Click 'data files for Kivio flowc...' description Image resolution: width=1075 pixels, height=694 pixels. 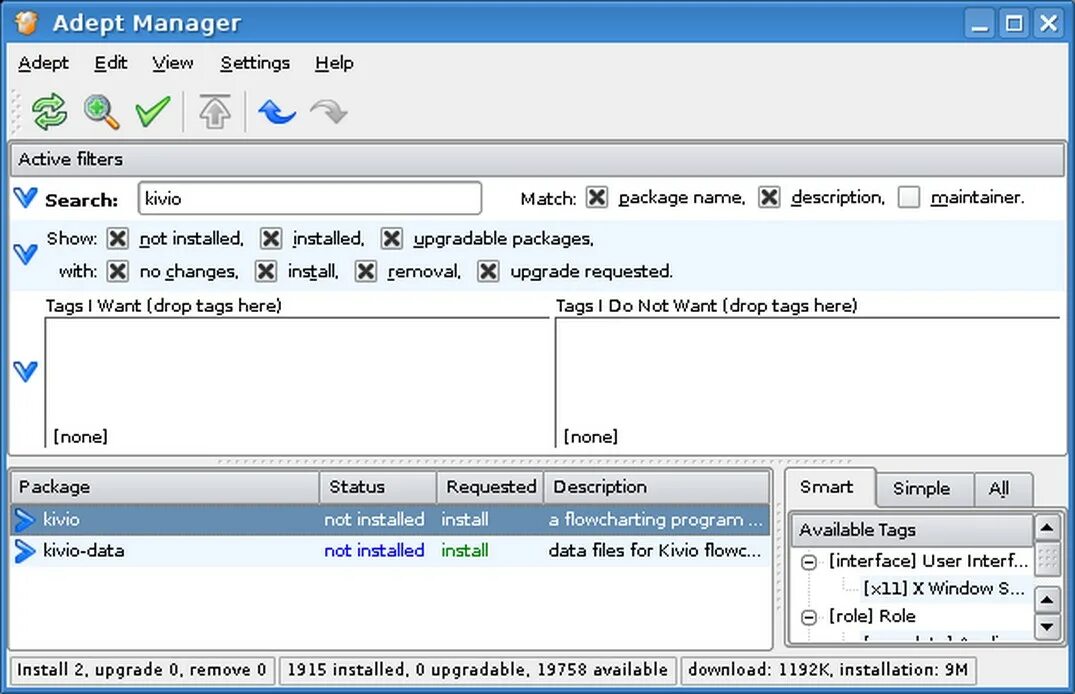(x=655, y=551)
